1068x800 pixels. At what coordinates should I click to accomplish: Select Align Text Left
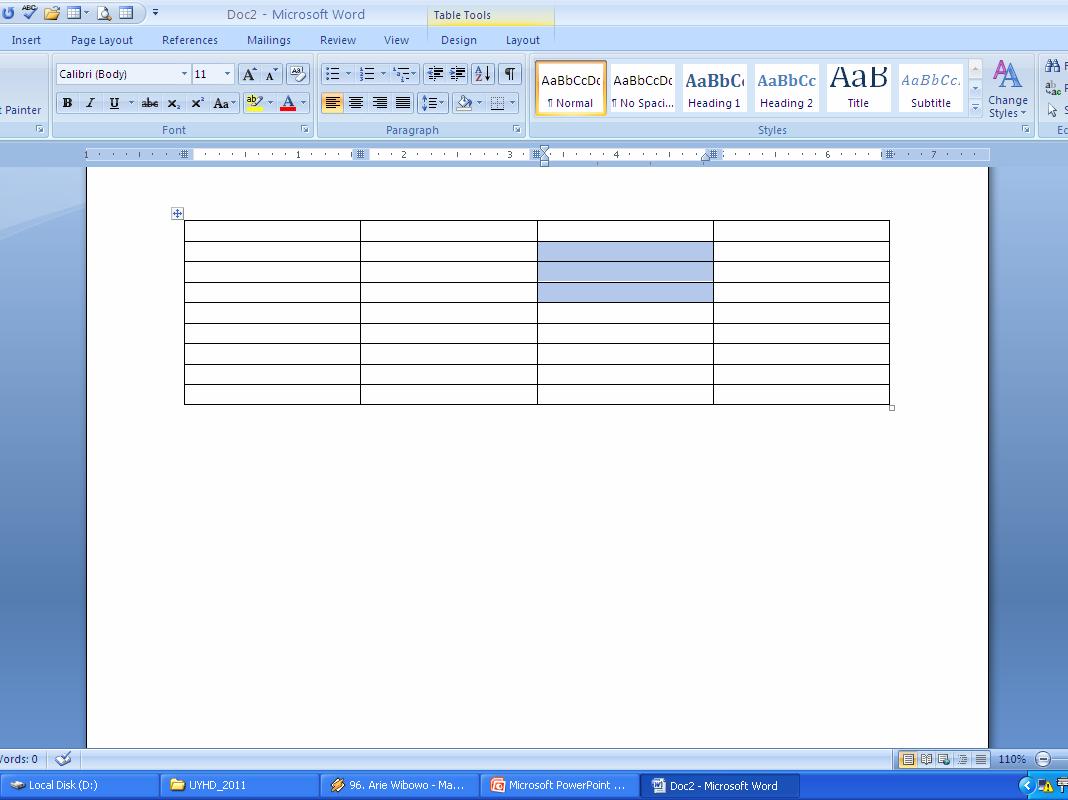(x=332, y=103)
